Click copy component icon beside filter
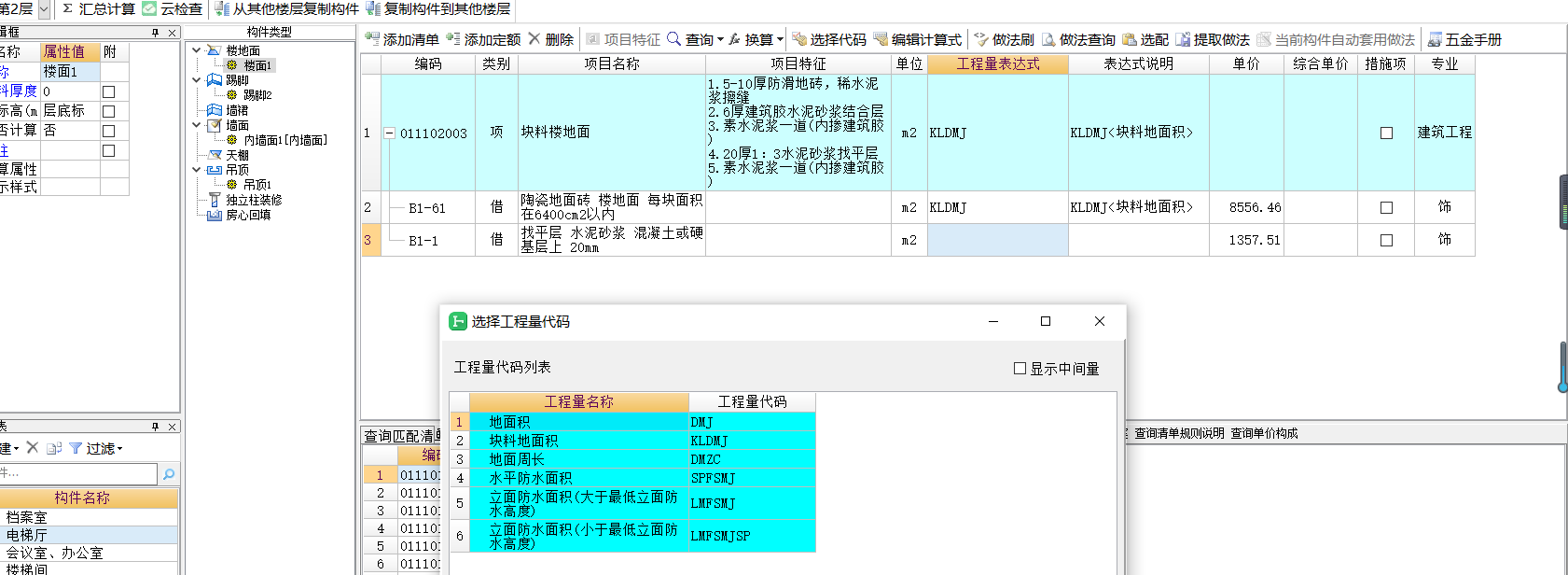This screenshot has width=1568, height=575. [54, 448]
